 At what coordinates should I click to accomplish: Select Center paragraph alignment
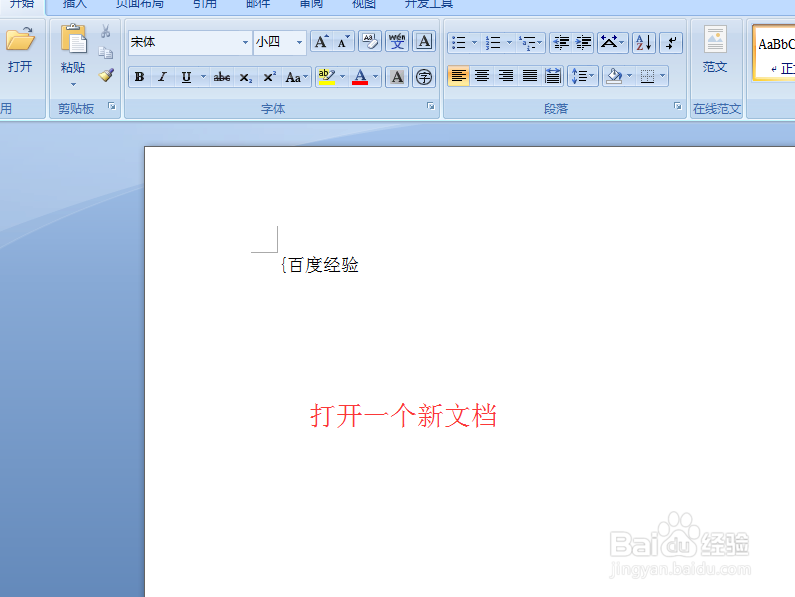coord(482,76)
